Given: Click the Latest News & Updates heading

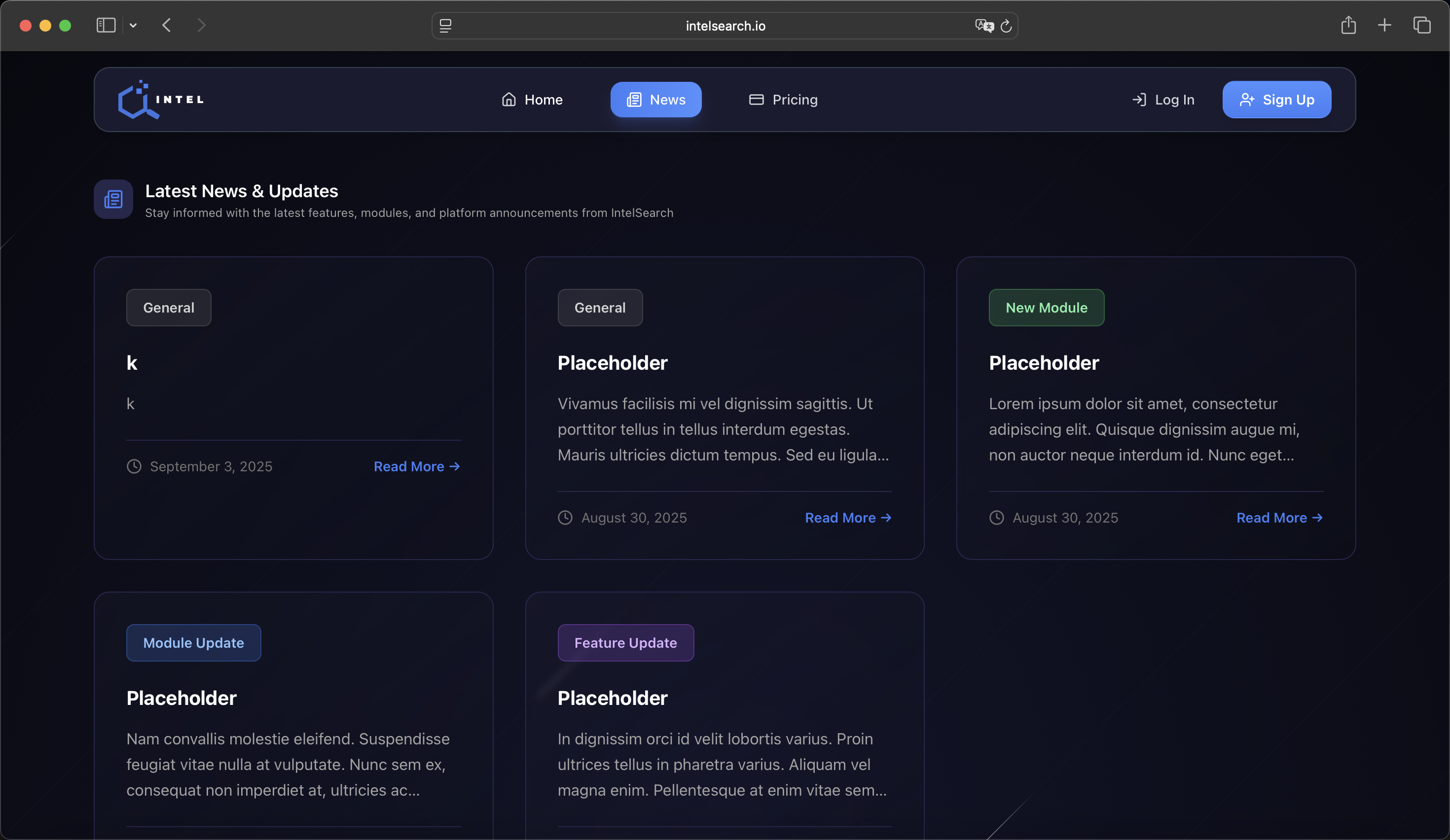Looking at the screenshot, I should (242, 191).
